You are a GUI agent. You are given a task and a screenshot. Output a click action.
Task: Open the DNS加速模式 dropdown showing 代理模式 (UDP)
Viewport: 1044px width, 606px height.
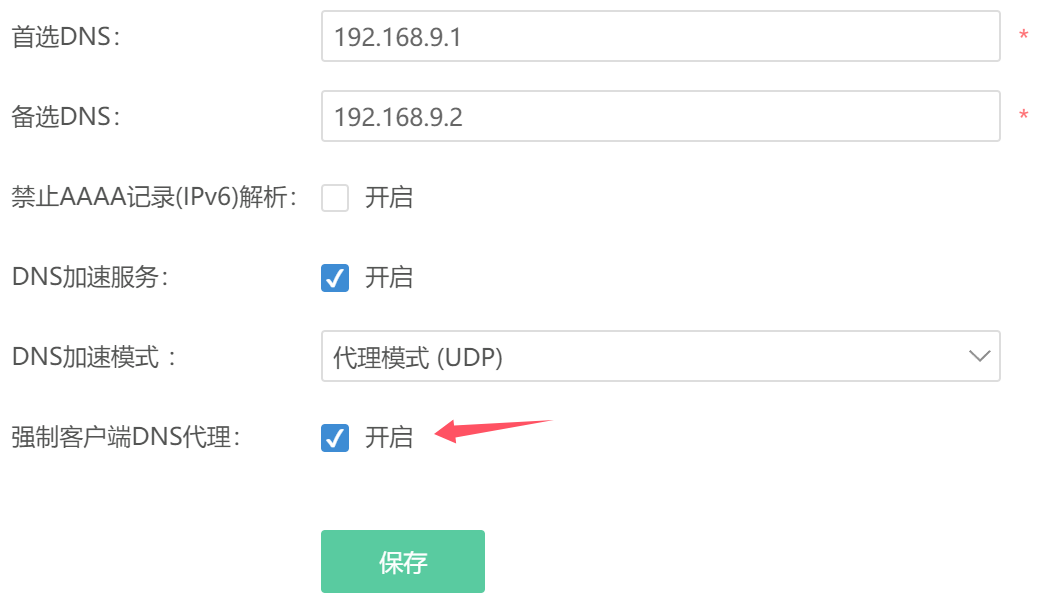coord(660,356)
